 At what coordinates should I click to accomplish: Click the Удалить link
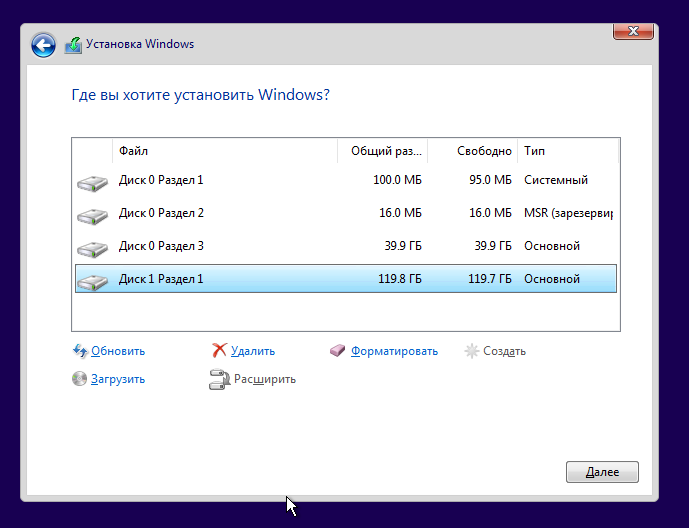(x=253, y=351)
